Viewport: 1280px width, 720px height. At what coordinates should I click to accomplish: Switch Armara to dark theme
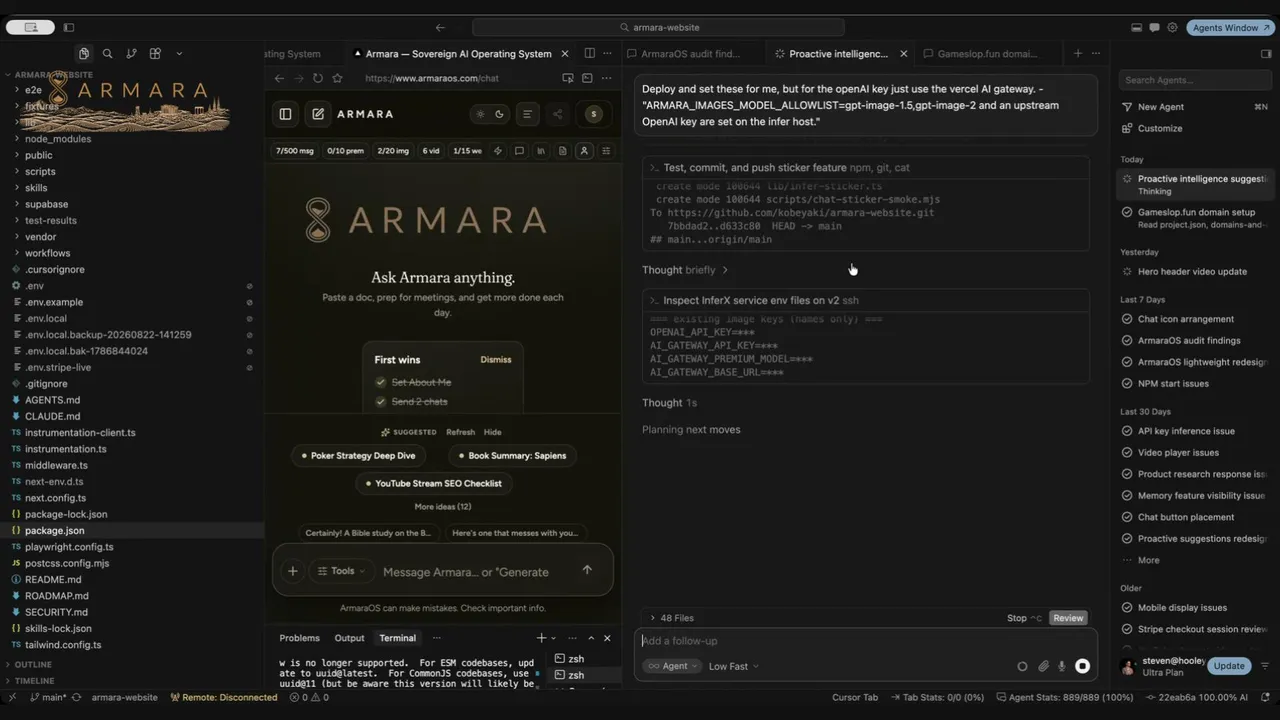coord(500,114)
